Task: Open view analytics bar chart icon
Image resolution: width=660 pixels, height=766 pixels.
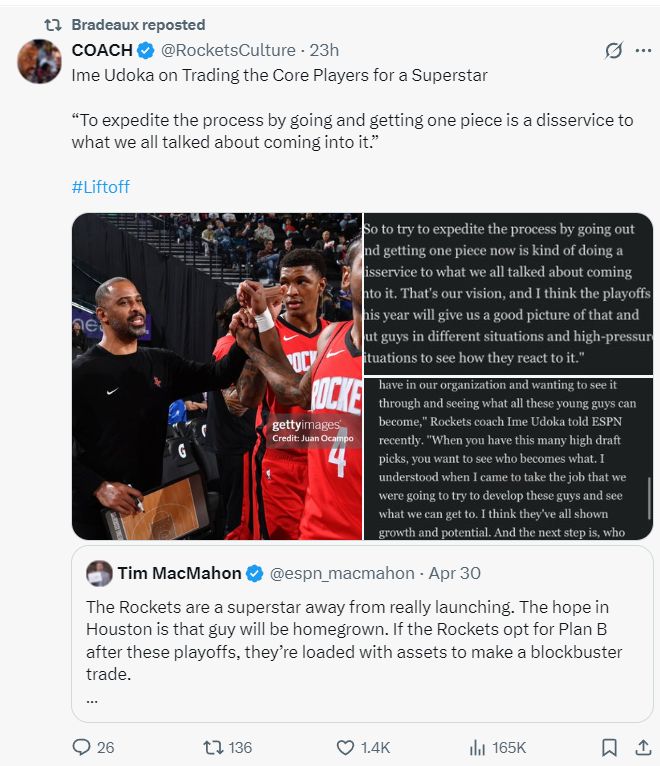Action: pyautogui.click(x=477, y=747)
